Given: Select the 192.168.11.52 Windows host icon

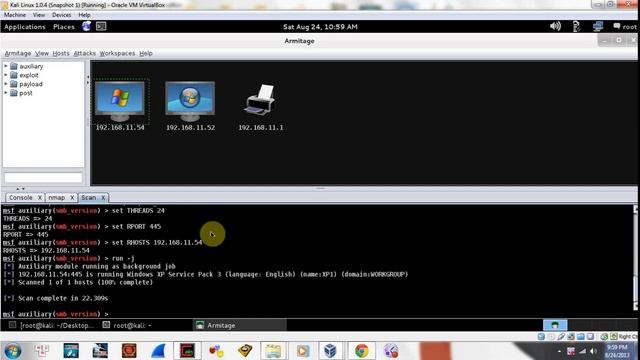Looking at the screenshot, I should (x=190, y=101).
